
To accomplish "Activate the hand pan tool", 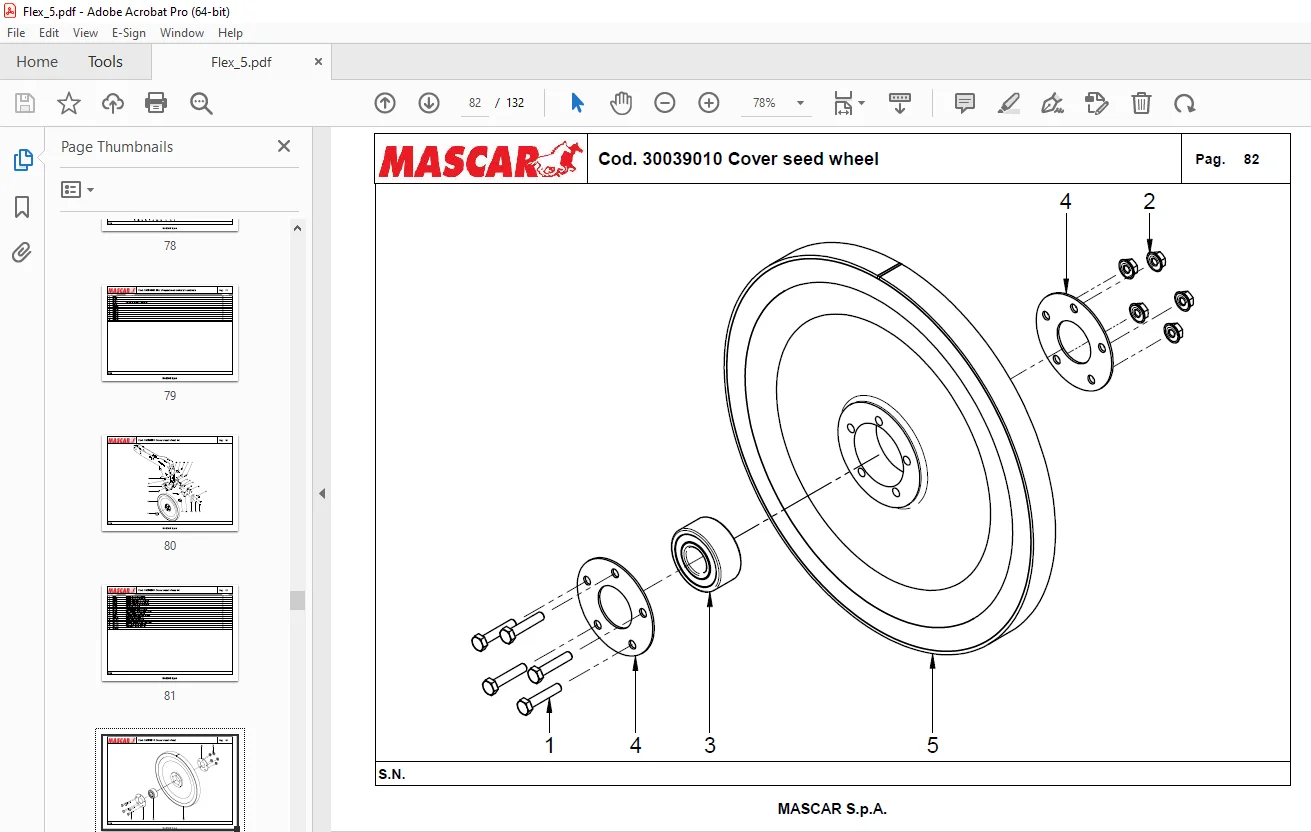I will click(x=621, y=103).
